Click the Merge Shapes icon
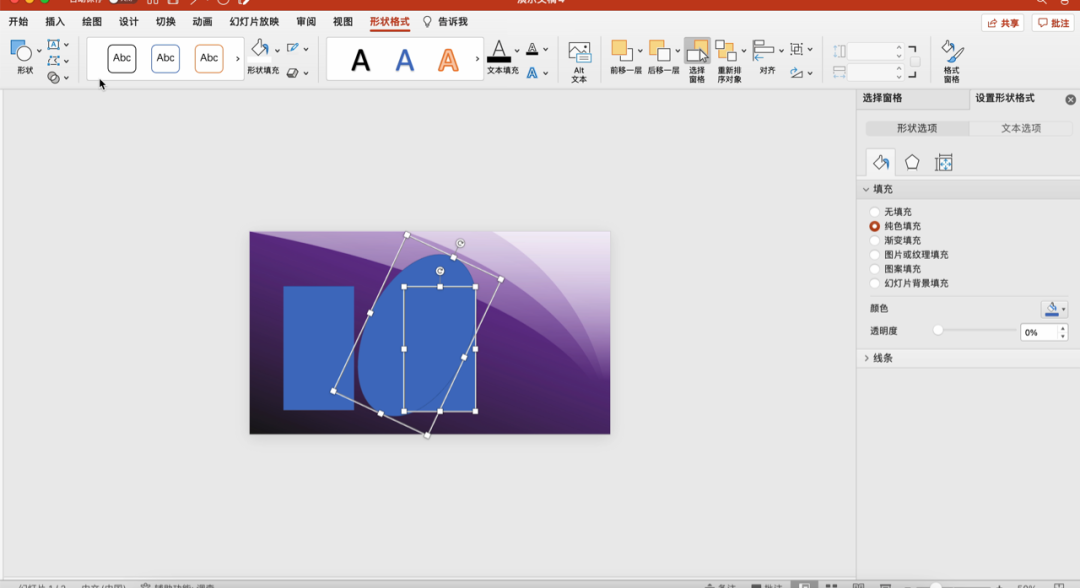1080x588 pixels. [53, 78]
